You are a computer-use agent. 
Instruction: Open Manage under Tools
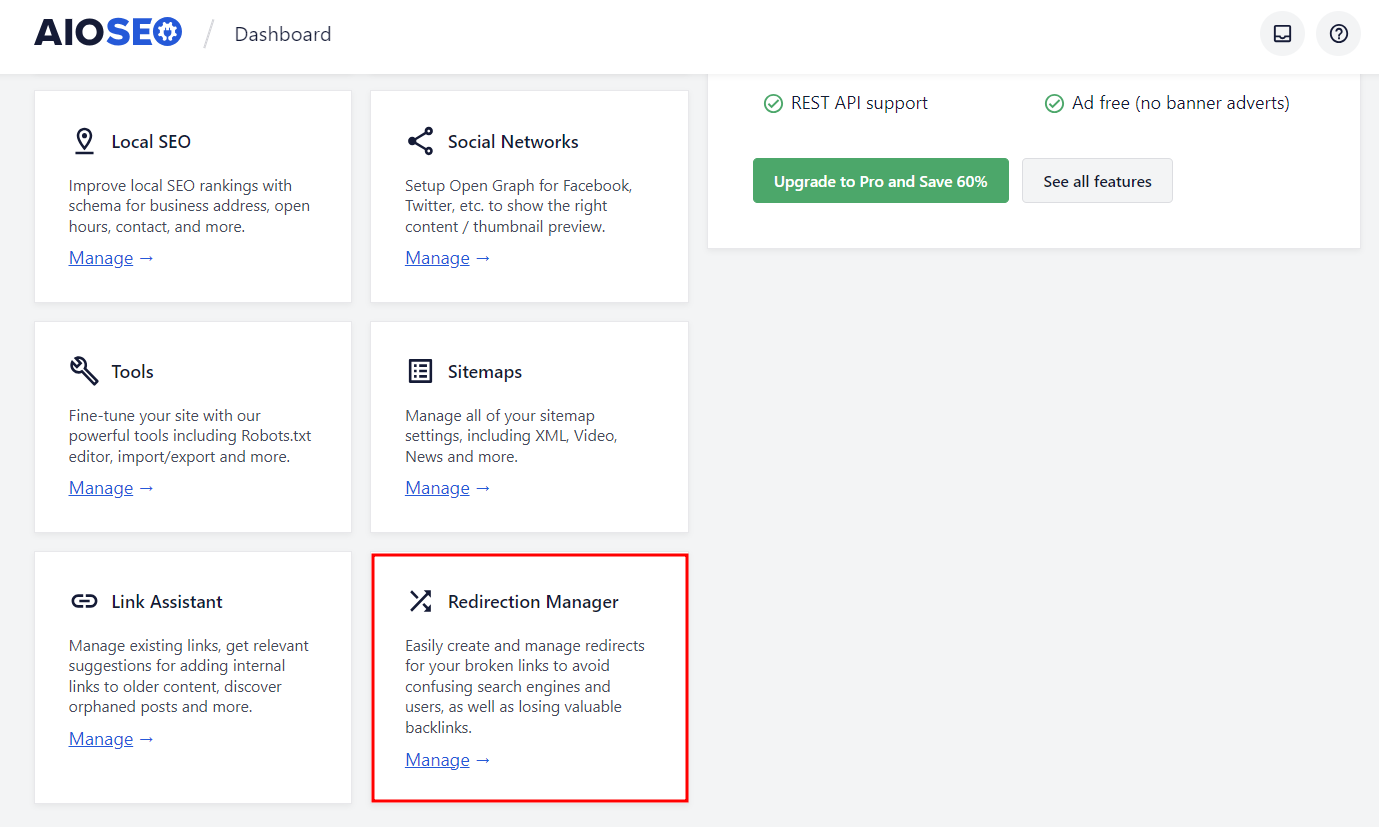click(x=101, y=487)
